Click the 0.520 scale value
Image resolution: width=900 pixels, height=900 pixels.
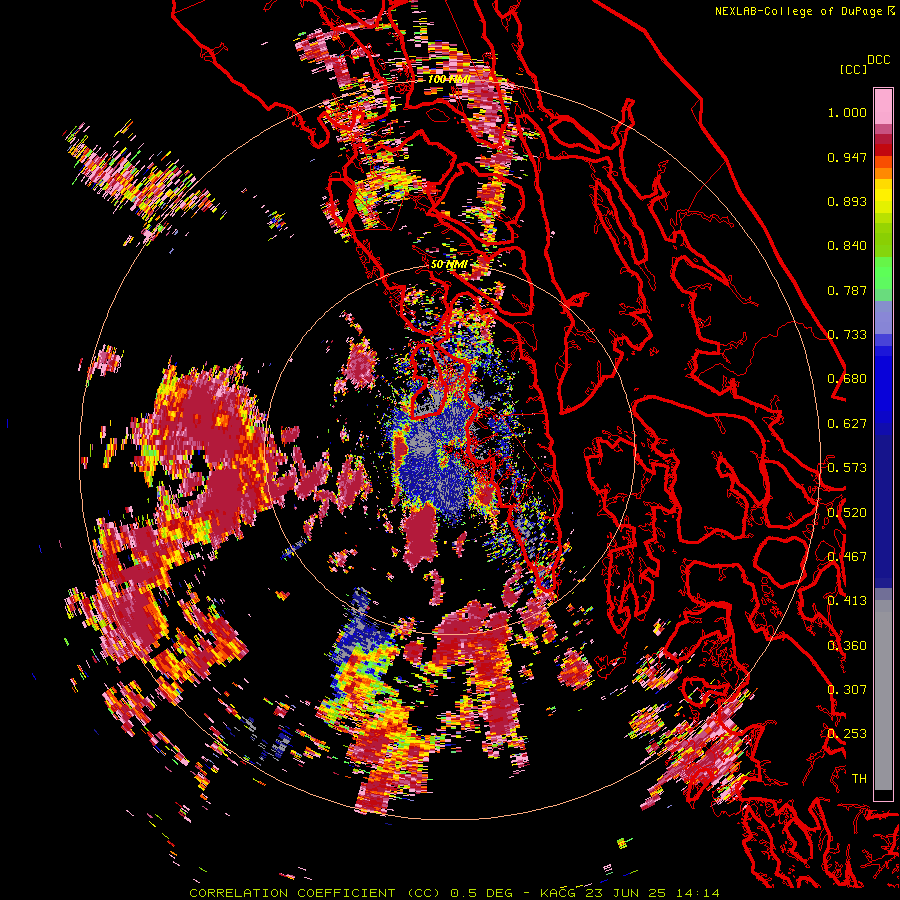click(x=847, y=513)
